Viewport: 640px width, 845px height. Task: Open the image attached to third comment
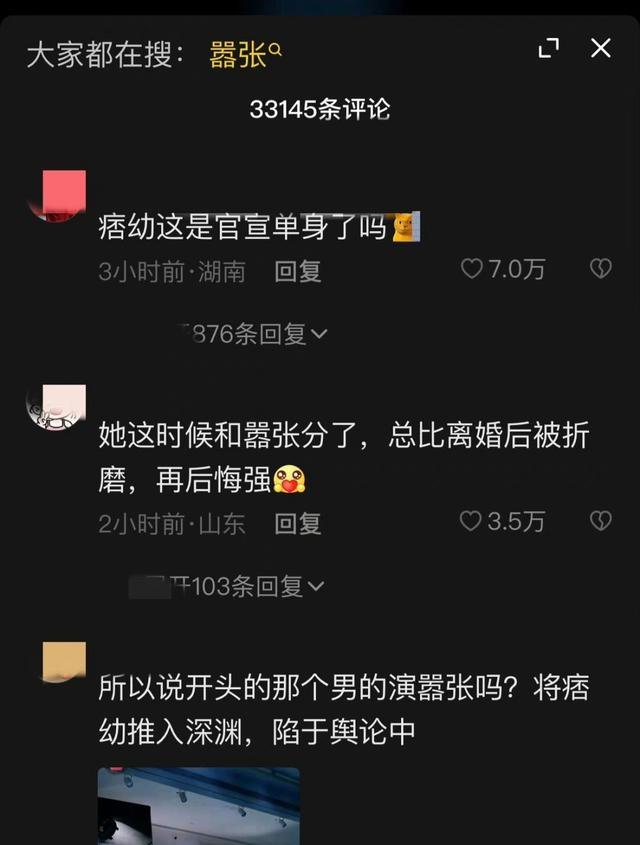[x=198, y=806]
